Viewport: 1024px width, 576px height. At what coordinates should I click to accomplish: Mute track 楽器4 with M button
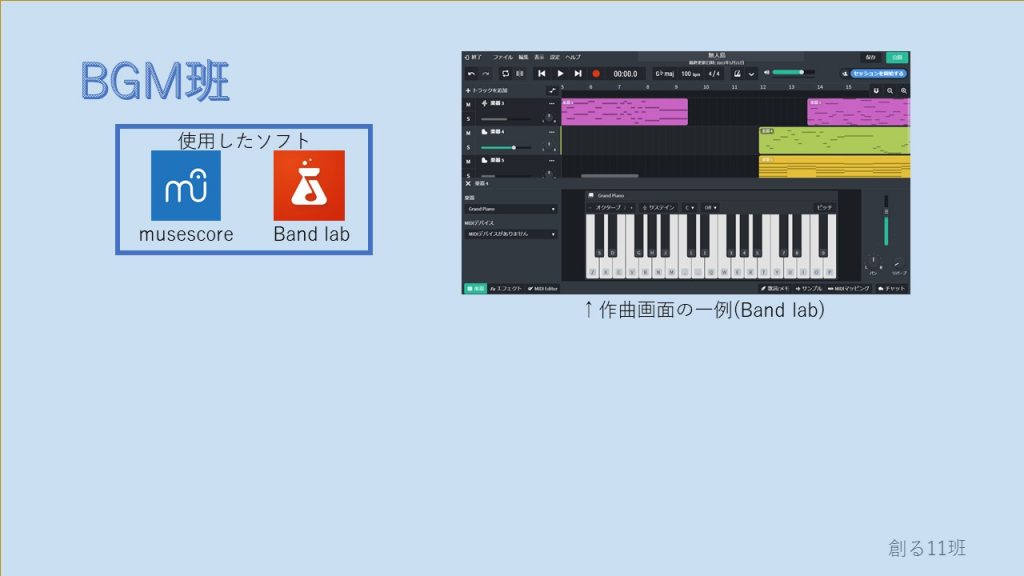(x=468, y=133)
